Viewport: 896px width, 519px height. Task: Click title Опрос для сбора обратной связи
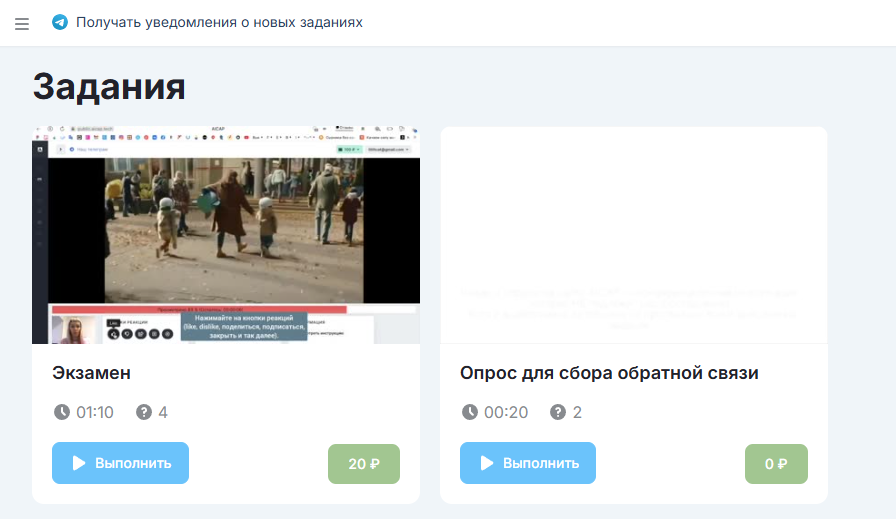coord(609,373)
